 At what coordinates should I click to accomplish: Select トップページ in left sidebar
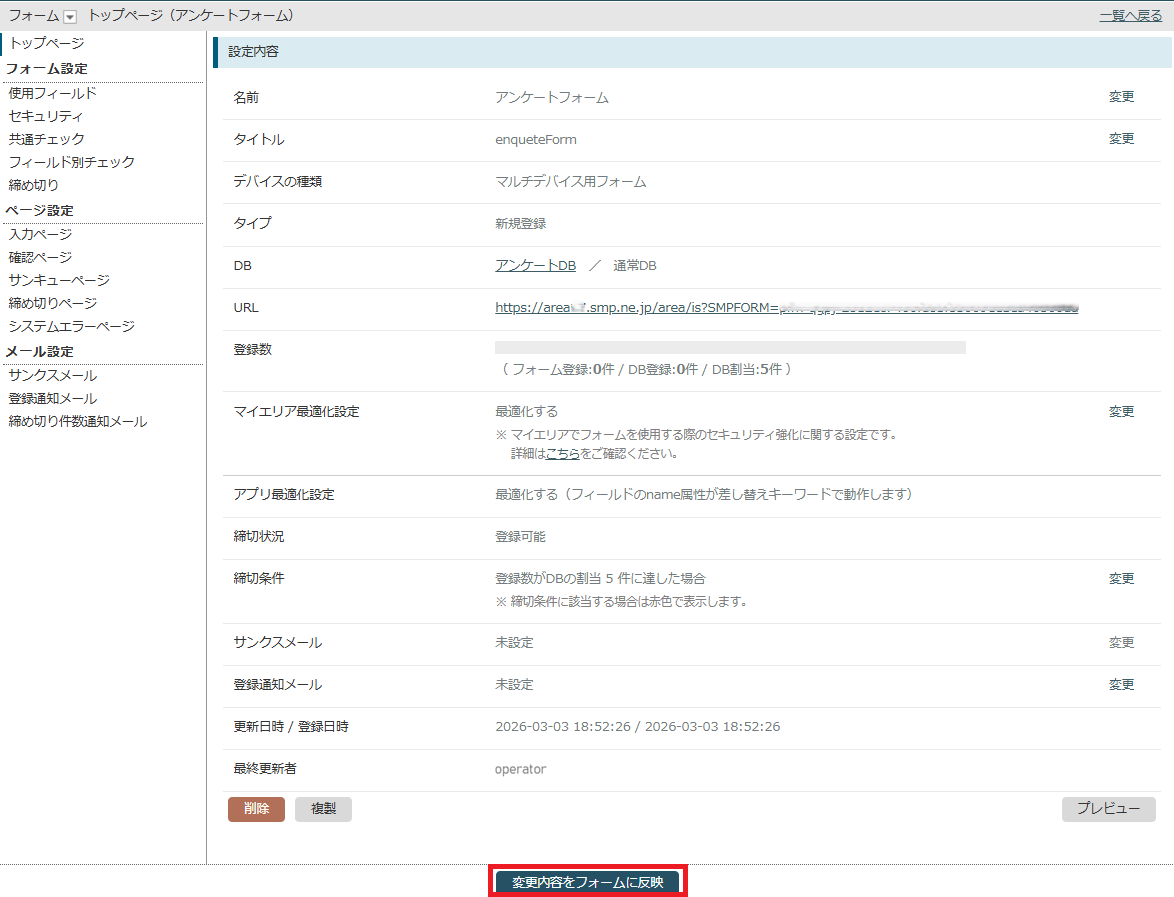[46, 43]
